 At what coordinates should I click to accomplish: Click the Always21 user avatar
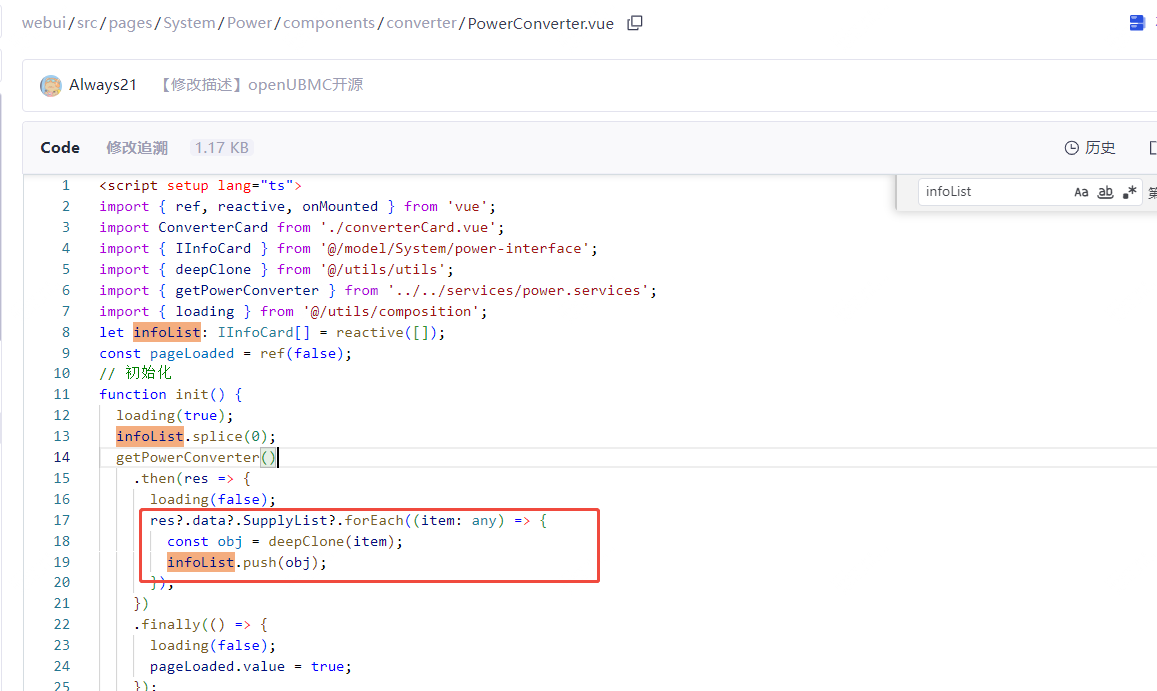(51, 86)
